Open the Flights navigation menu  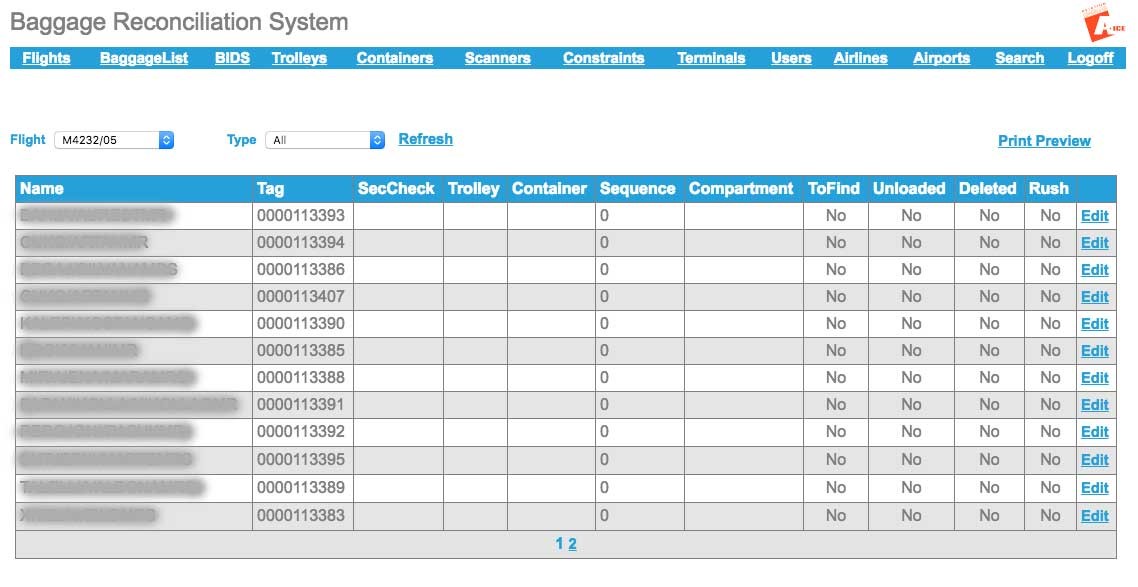46,58
